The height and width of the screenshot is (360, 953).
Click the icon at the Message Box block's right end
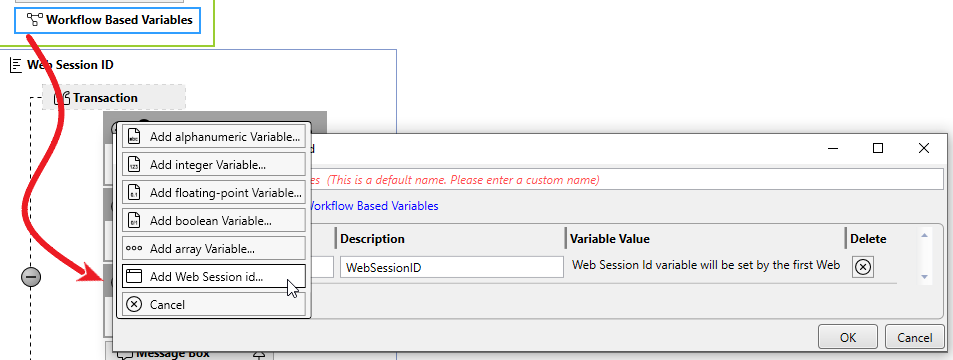pos(260,354)
